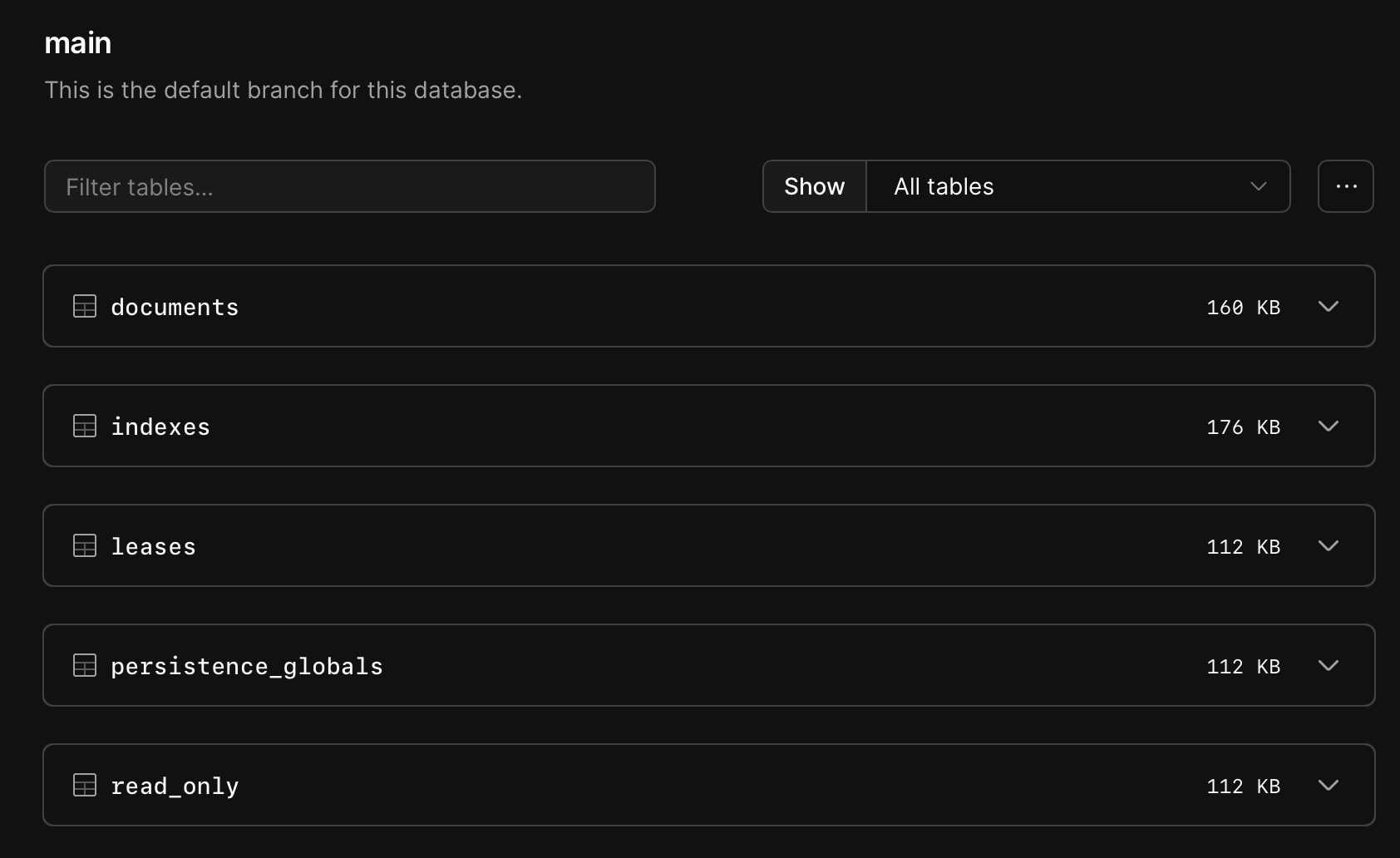Screen dimensions: 1400x858
Task: Expand the read_only table row
Action: (x=1329, y=786)
